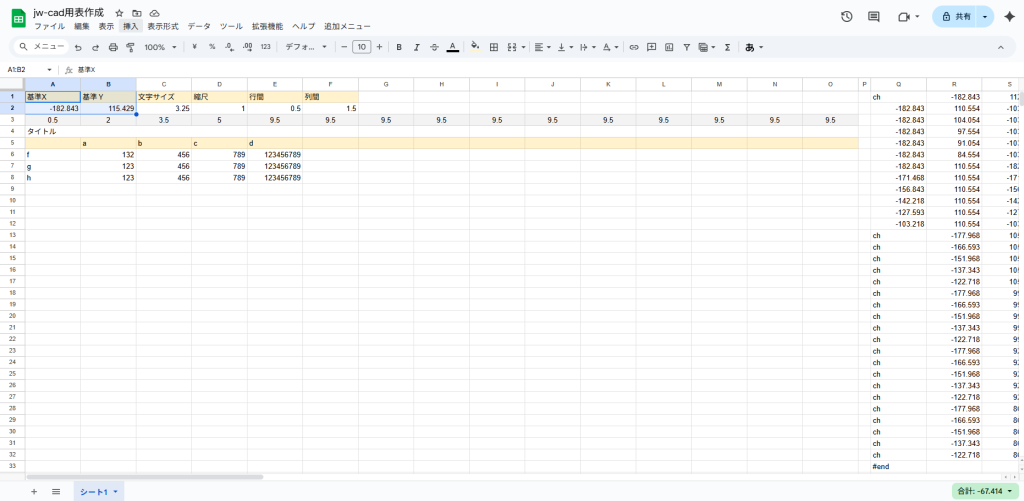Open the 表示 menu
The height and width of the screenshot is (501, 1024).
pos(106,26)
